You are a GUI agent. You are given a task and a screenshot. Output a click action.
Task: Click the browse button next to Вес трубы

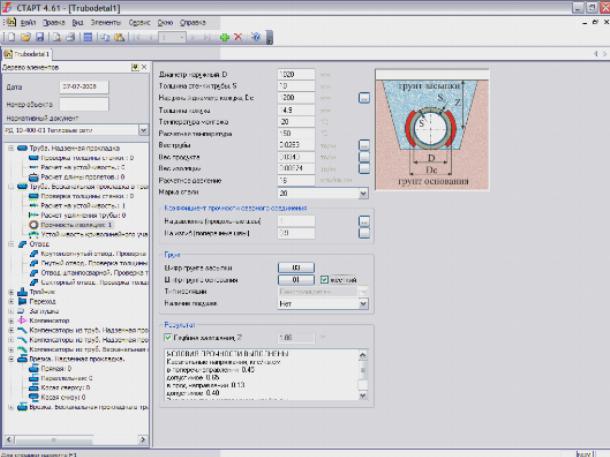(365, 144)
